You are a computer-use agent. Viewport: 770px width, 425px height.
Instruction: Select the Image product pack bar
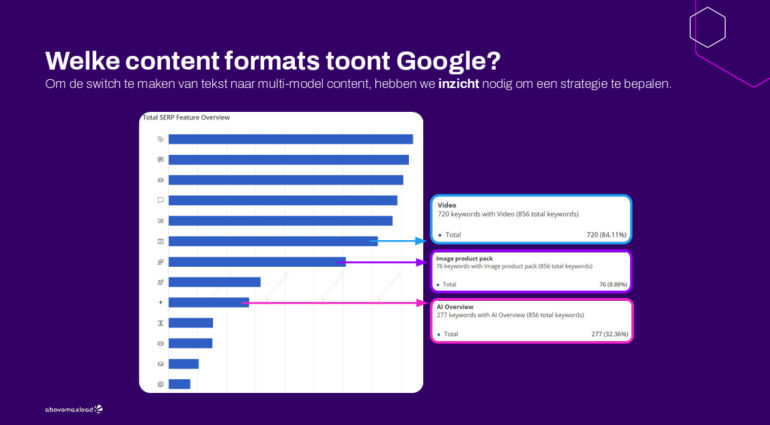pyautogui.click(x=257, y=262)
